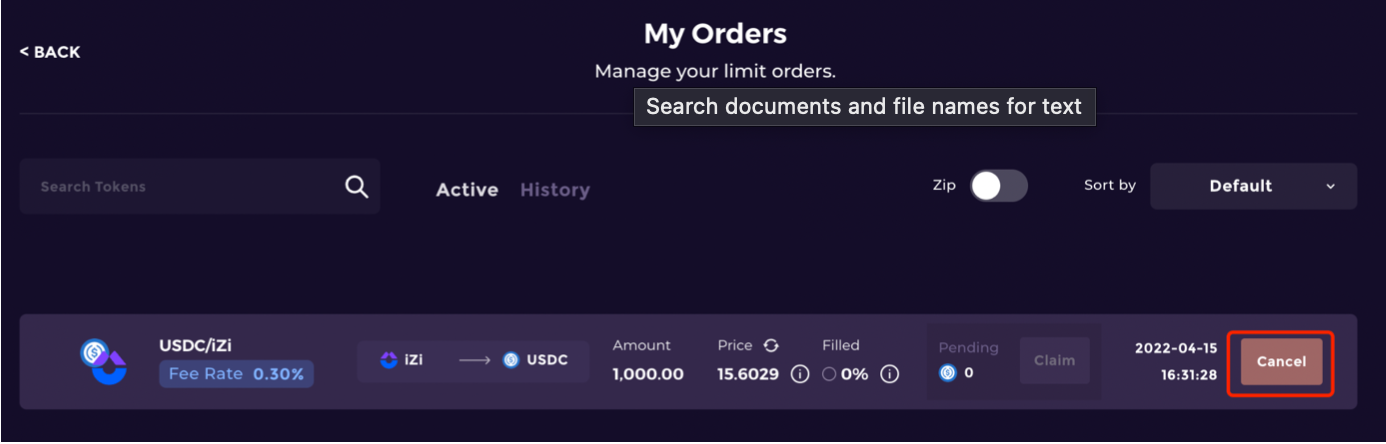Click the USDC/iZi pair logo
The image size is (1386, 444).
[x=104, y=362]
